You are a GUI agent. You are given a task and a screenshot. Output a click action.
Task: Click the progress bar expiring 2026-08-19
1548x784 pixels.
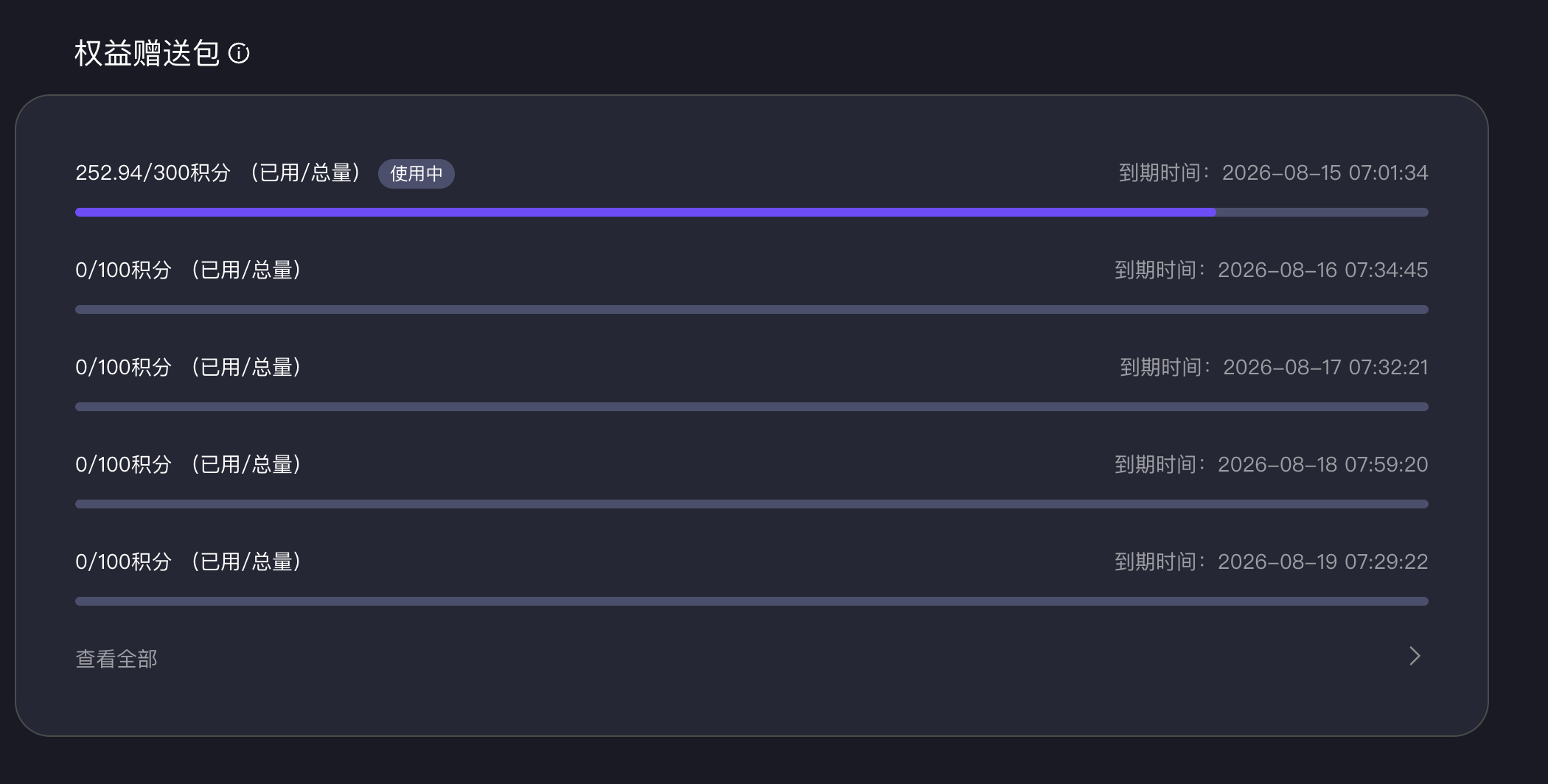(x=752, y=601)
